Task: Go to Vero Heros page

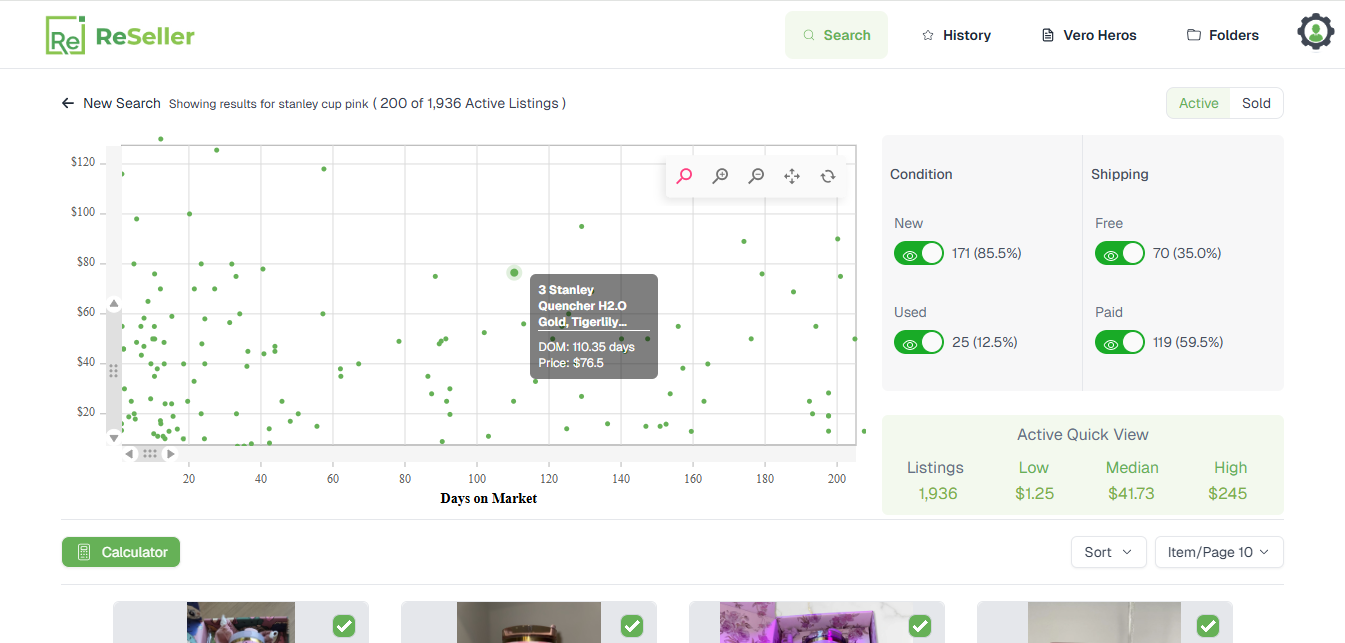Action: click(1089, 35)
